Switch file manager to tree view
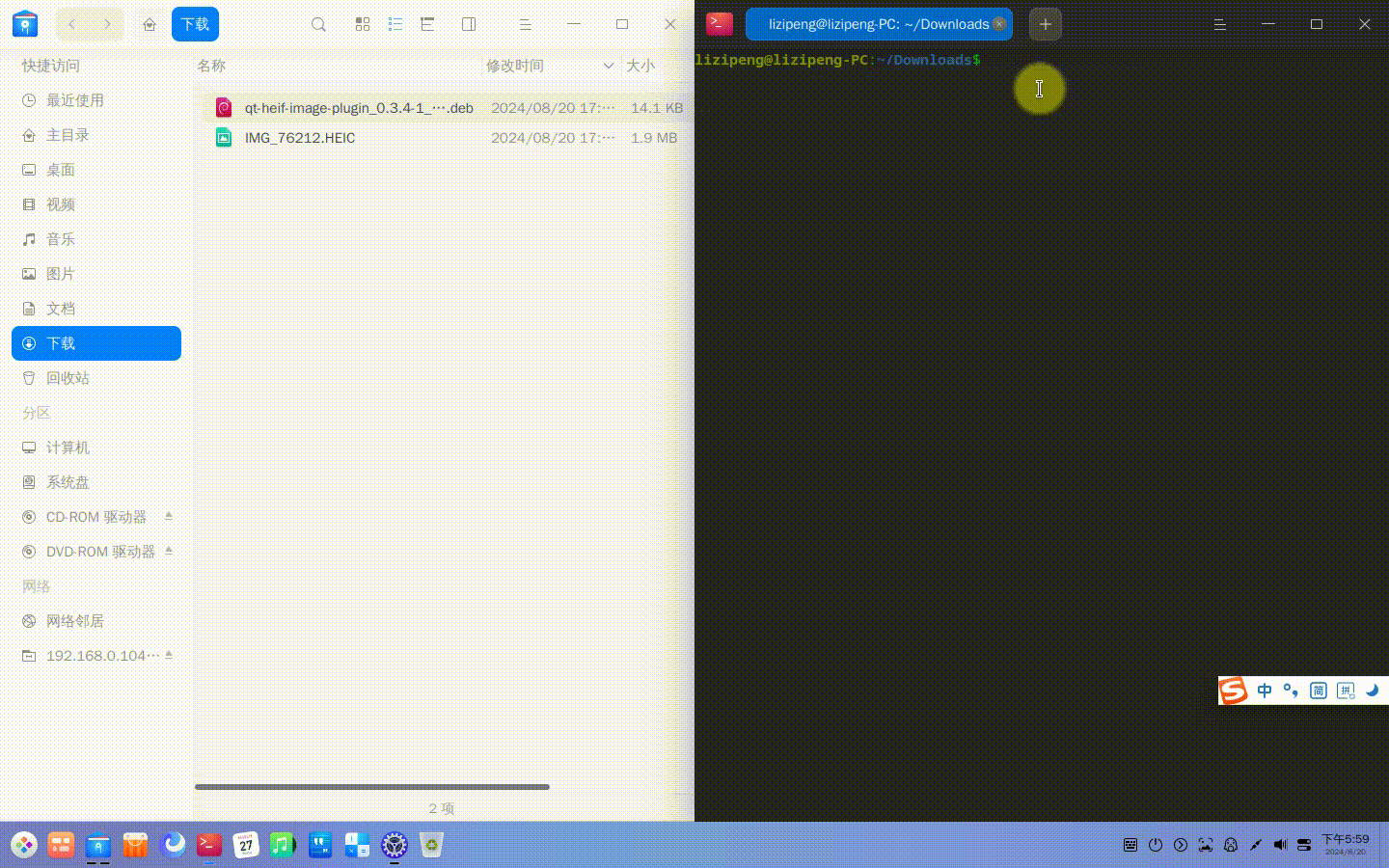Image resolution: width=1389 pixels, height=868 pixels. click(427, 24)
